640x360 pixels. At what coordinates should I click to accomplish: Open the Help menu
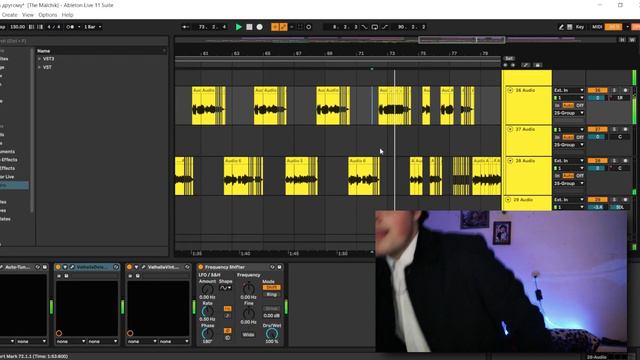(x=67, y=15)
